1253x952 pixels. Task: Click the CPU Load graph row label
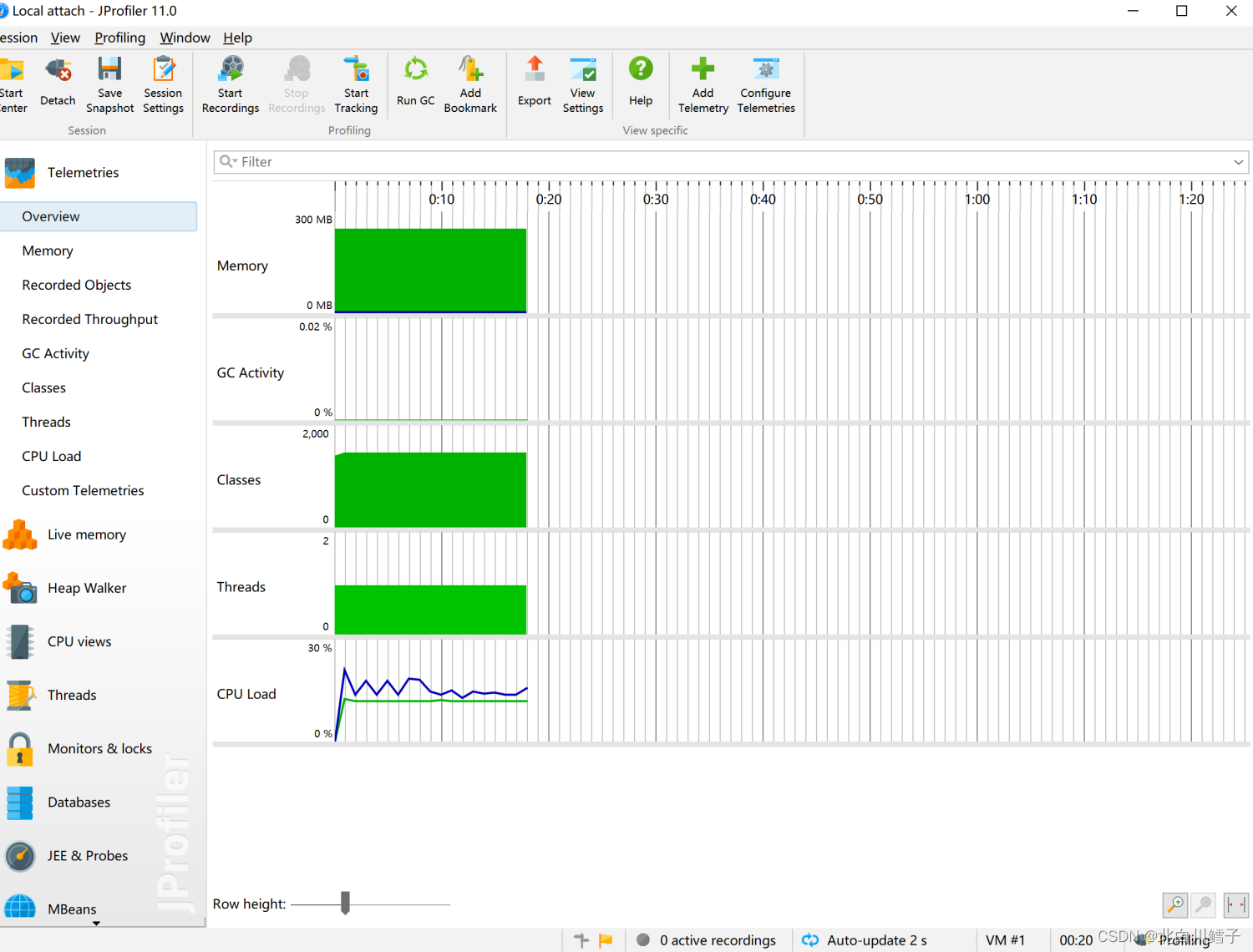(x=246, y=694)
